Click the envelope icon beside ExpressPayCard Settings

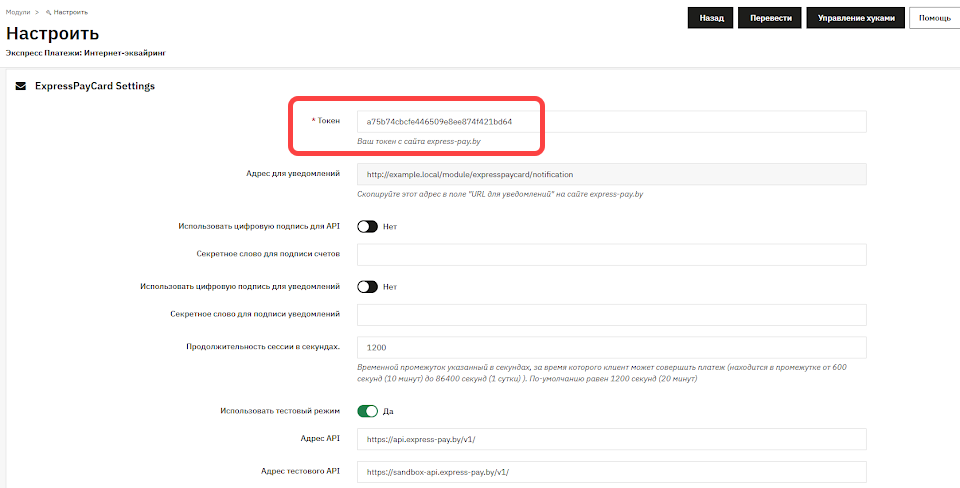21,86
